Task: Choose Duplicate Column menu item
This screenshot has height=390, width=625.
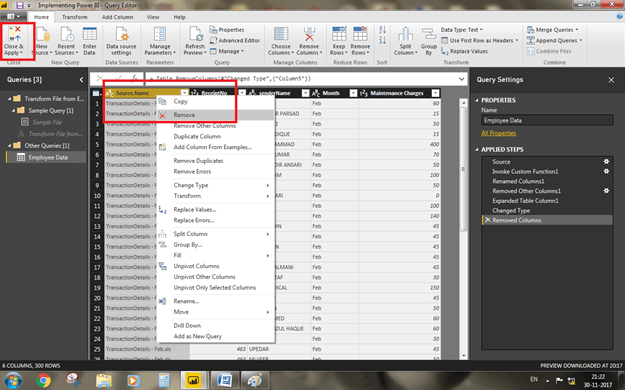Action: click(216, 136)
